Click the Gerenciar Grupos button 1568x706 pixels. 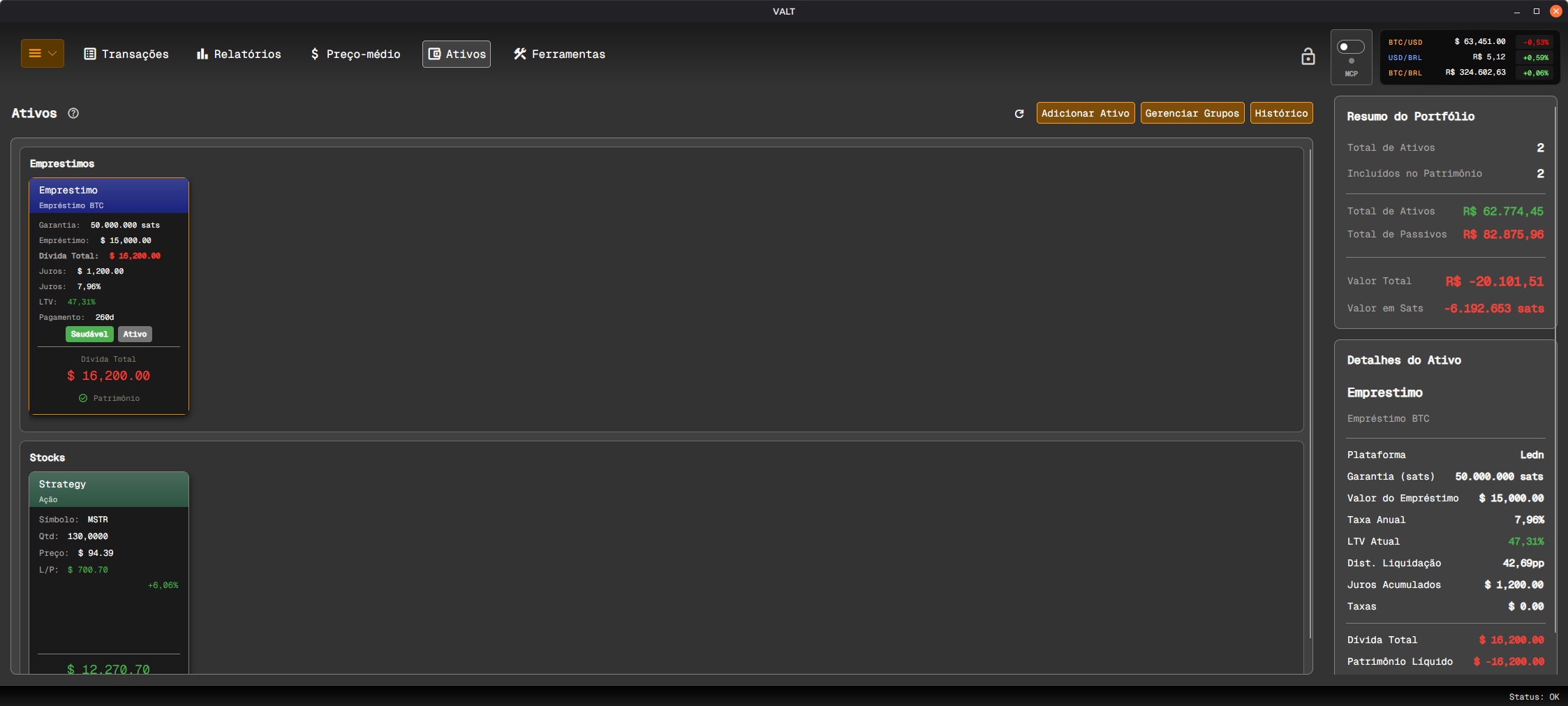pyautogui.click(x=1192, y=113)
